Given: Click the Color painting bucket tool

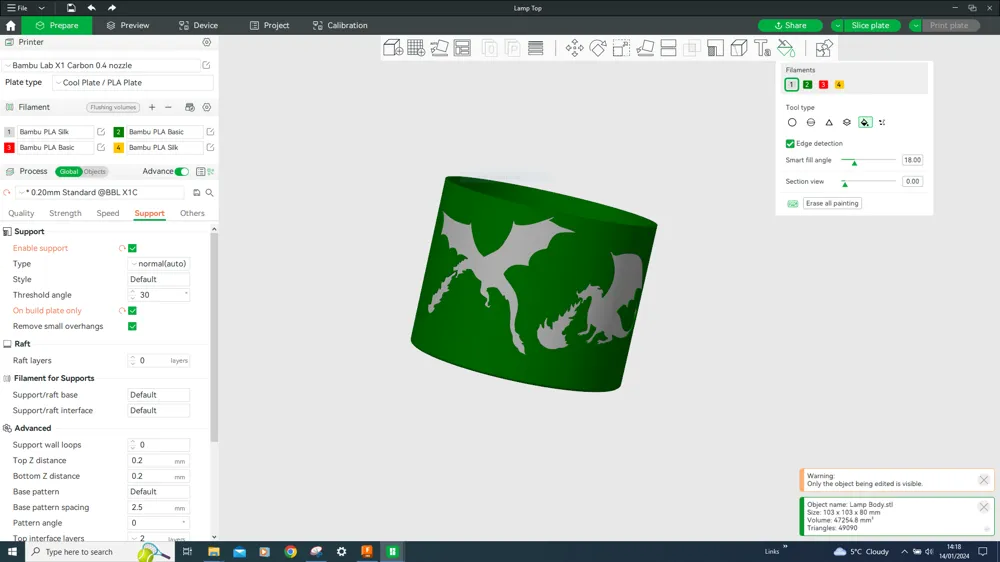Looking at the screenshot, I should pos(786,48).
